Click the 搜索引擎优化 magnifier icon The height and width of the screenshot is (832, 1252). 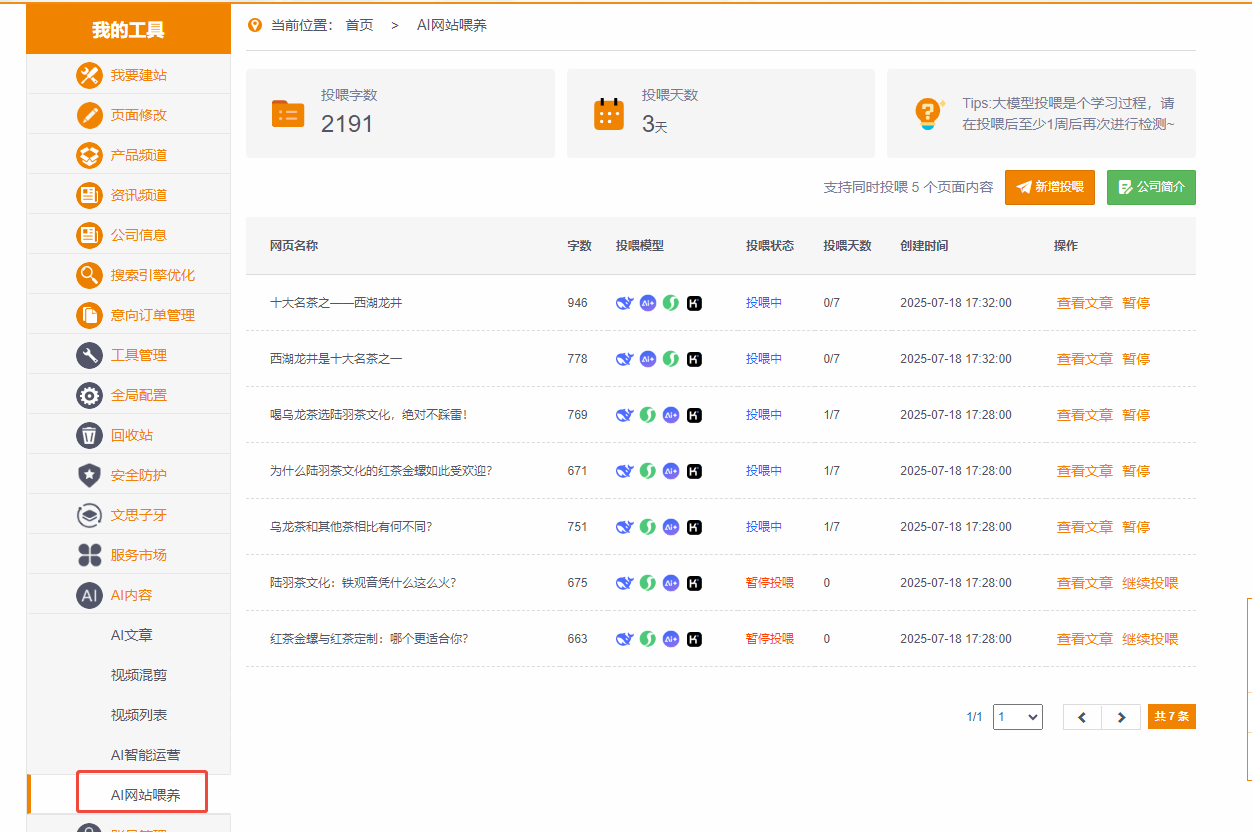coord(89,275)
